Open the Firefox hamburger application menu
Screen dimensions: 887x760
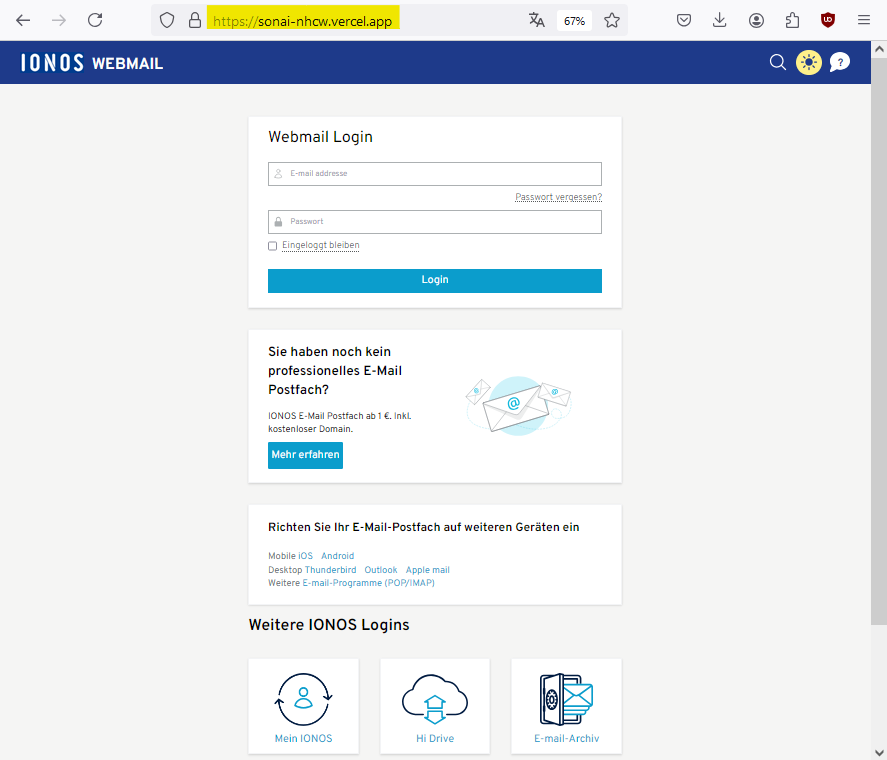pyautogui.click(x=864, y=20)
